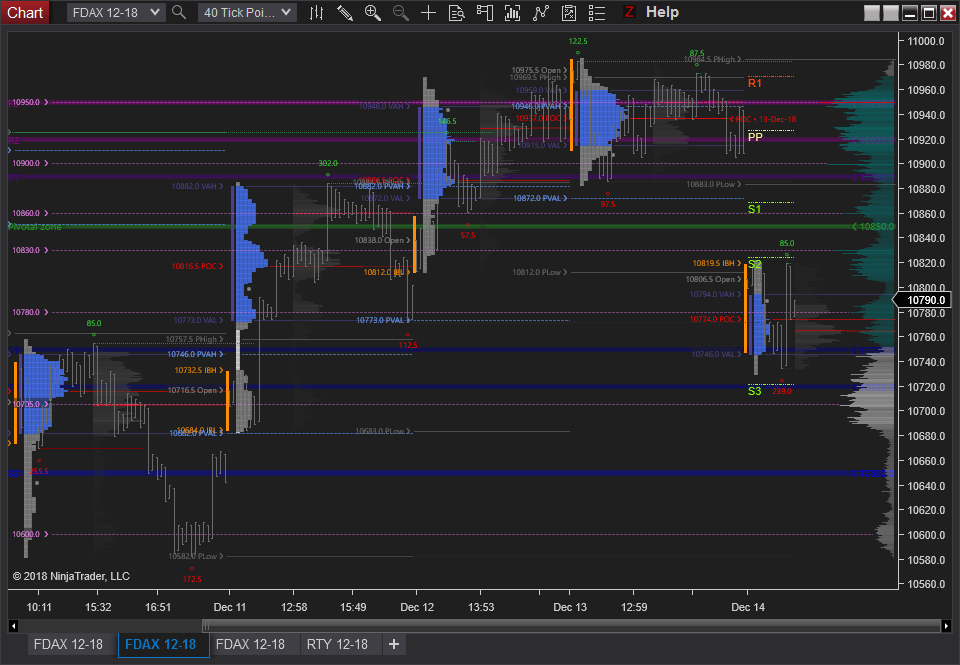Click the Dec 12 time axis label
This screenshot has width=960, height=665.
coord(417,607)
